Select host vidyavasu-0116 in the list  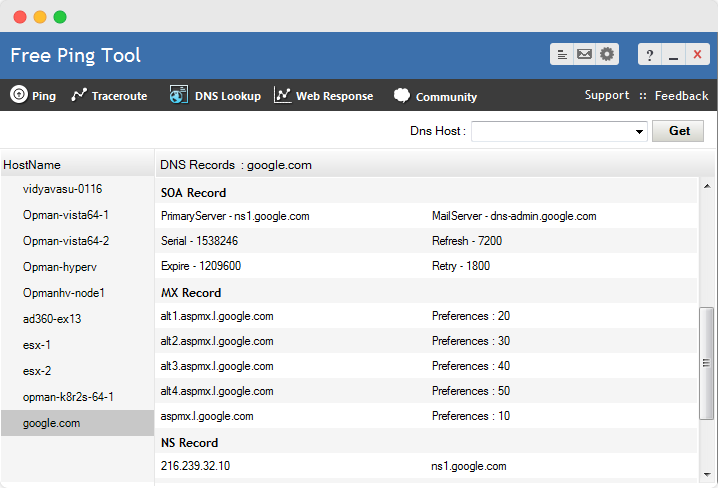click(x=63, y=189)
